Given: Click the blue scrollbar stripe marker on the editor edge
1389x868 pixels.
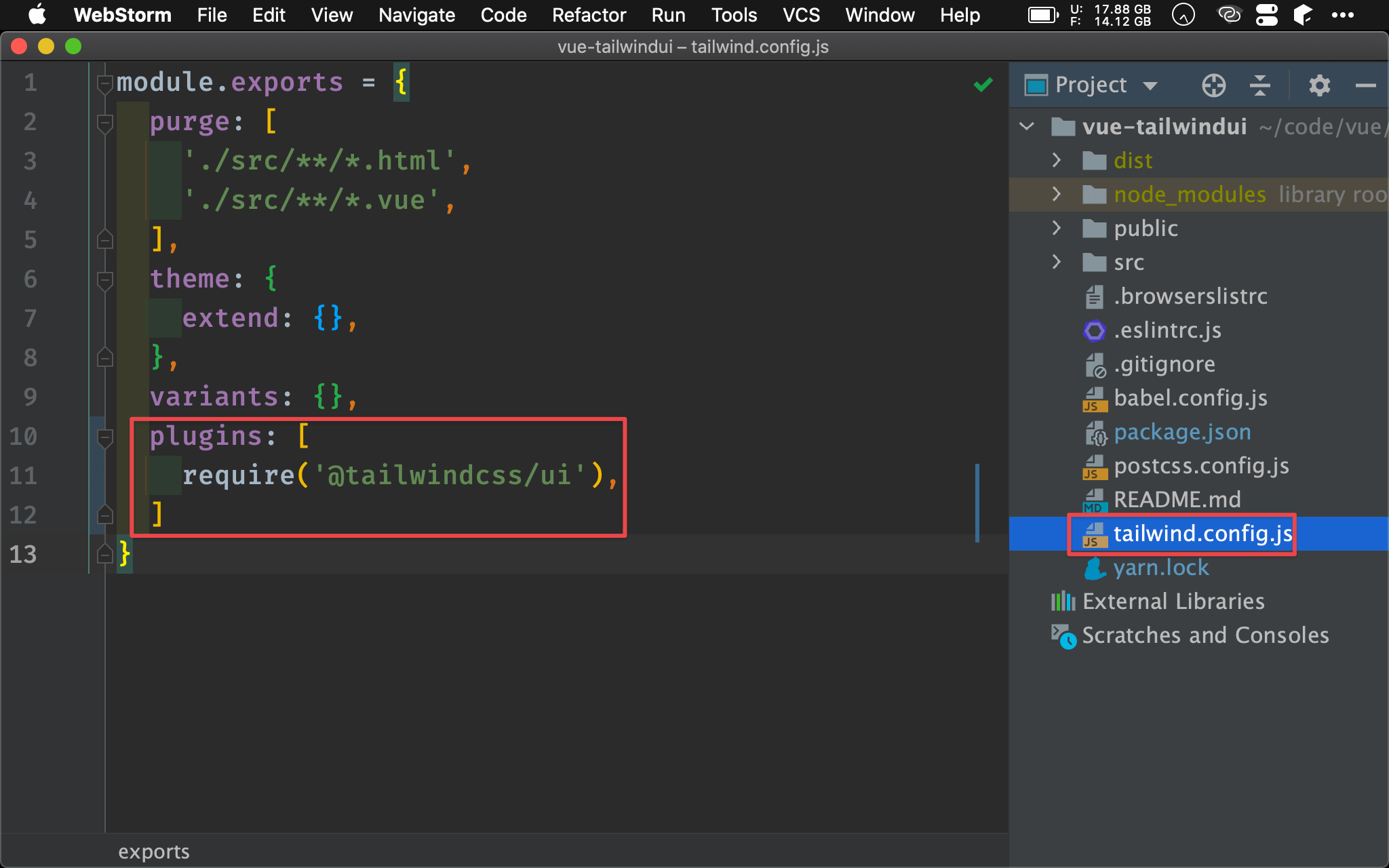Looking at the screenshot, I should click(977, 503).
